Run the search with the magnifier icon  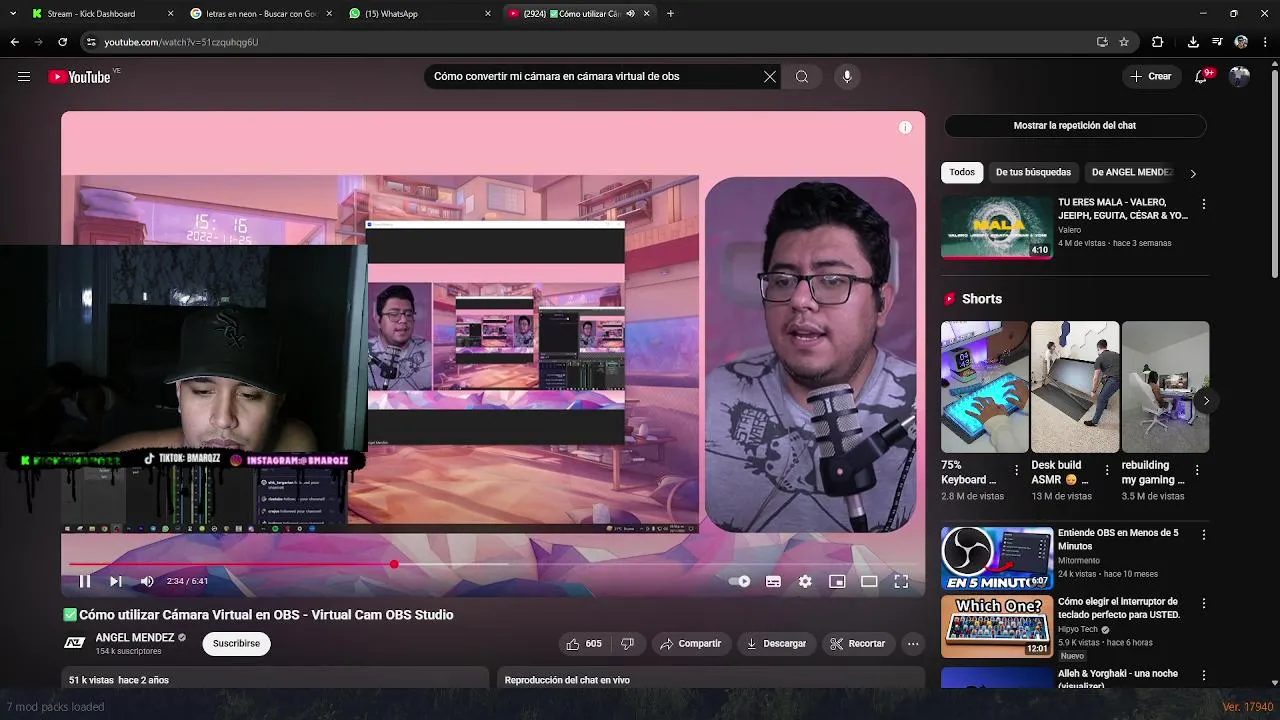coord(802,77)
